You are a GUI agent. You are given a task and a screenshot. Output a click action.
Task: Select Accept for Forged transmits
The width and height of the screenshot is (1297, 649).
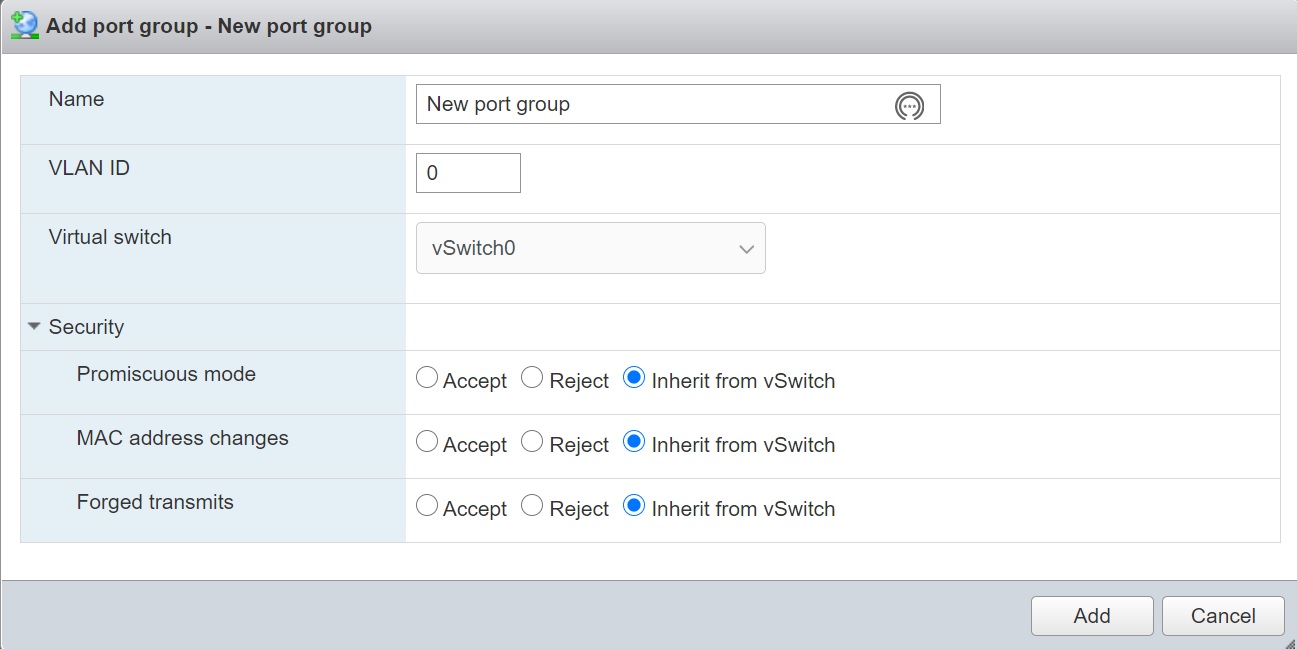(427, 506)
